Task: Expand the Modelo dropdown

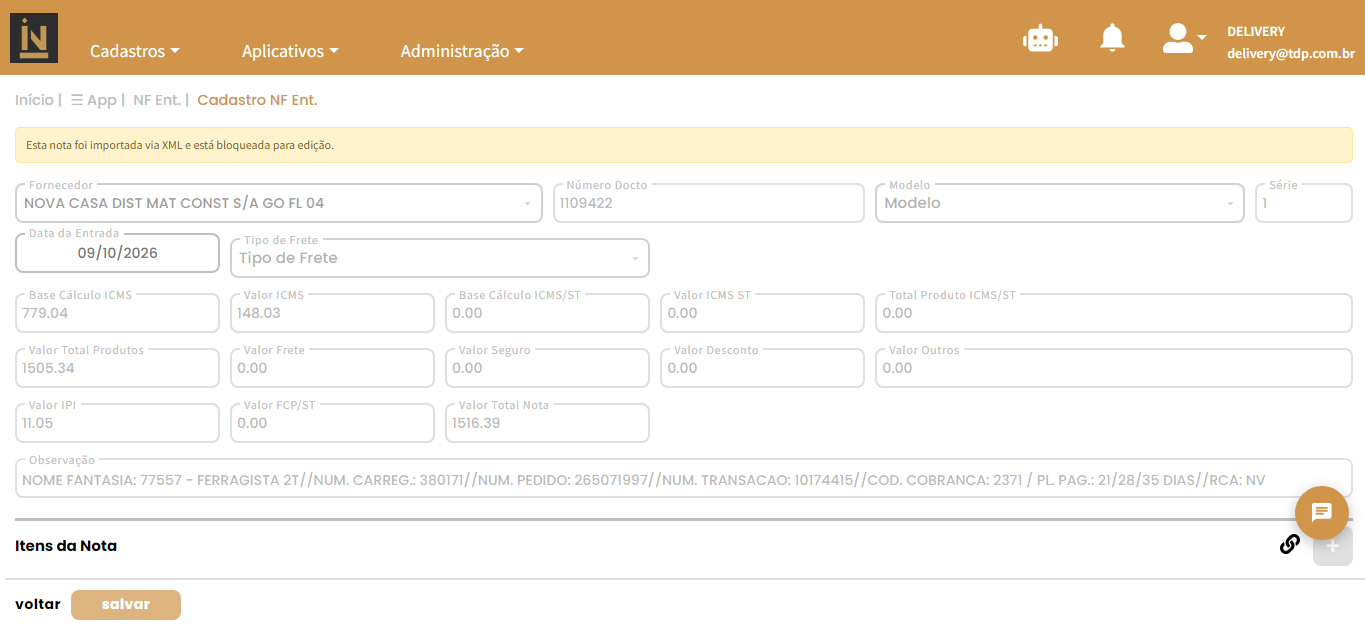Action: pos(1060,203)
